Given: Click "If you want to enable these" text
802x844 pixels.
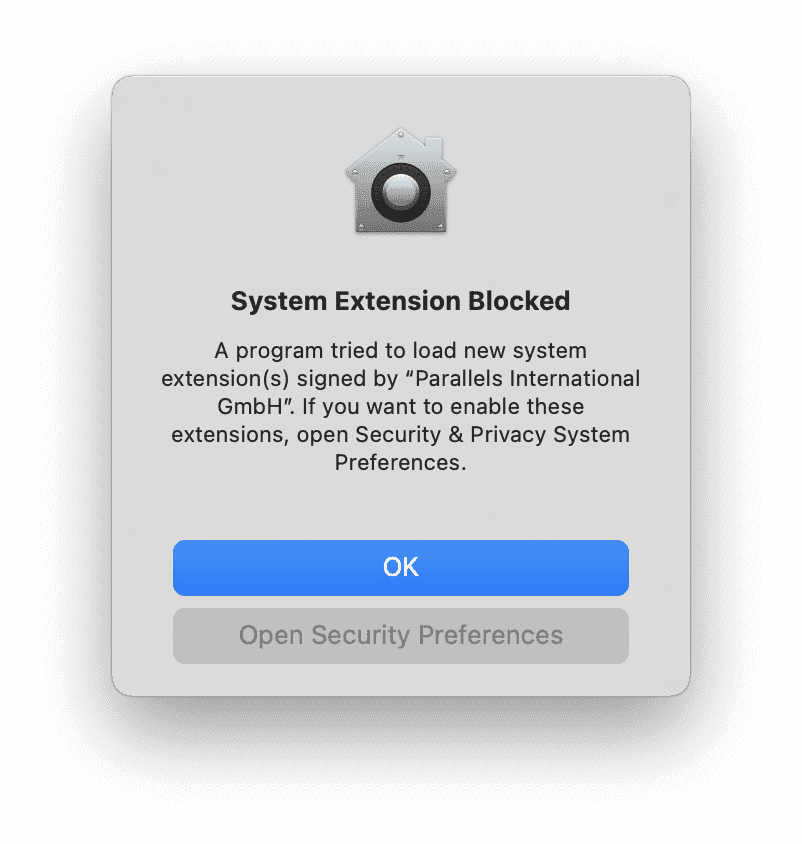Looking at the screenshot, I should [x=458, y=408].
